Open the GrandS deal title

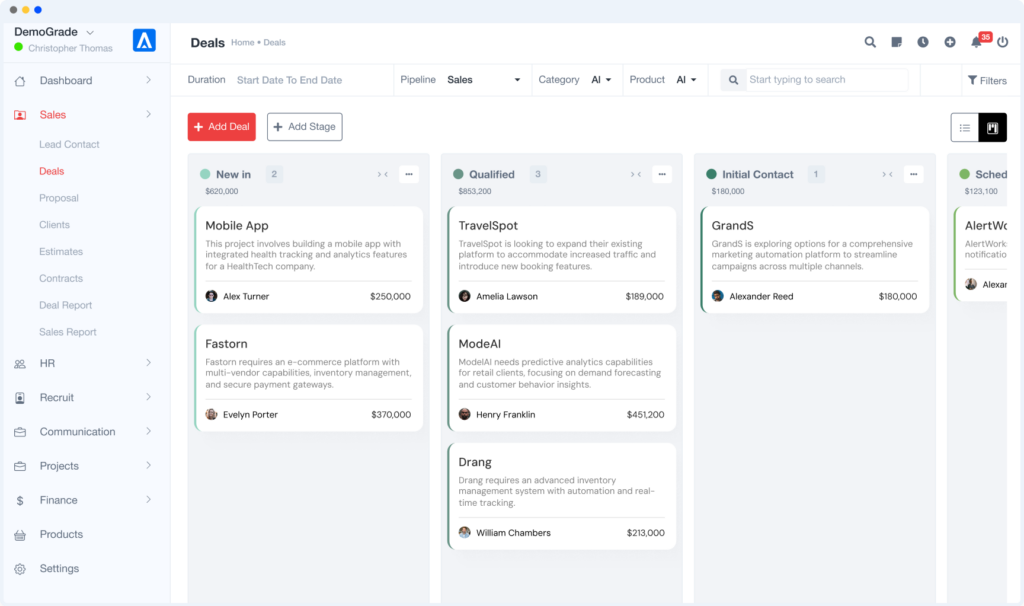[x=733, y=225]
